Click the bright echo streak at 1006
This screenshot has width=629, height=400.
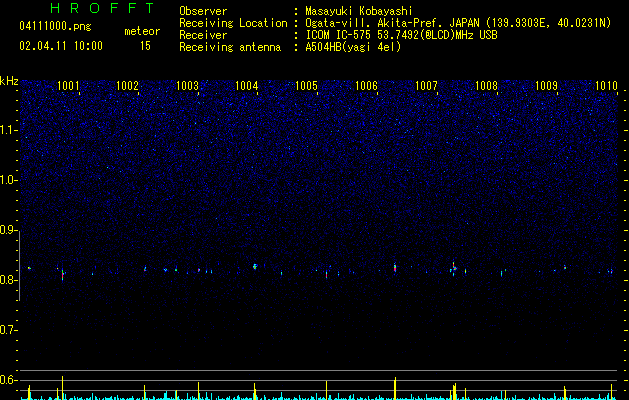pos(395,268)
